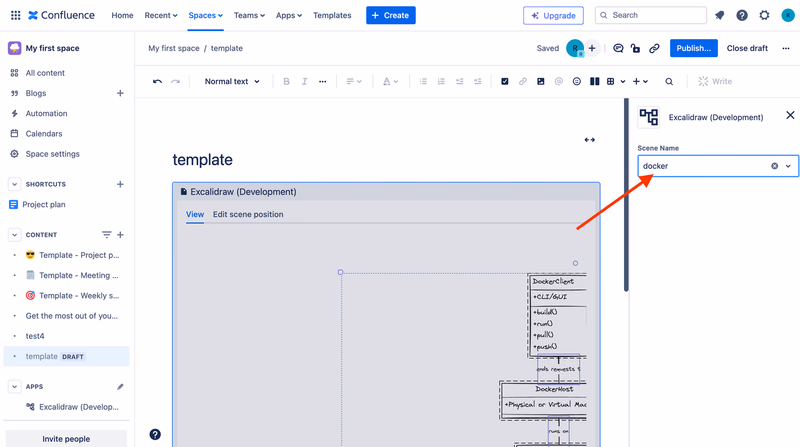This screenshot has width=800, height=447.
Task: Open the notifications bell icon
Action: point(719,15)
